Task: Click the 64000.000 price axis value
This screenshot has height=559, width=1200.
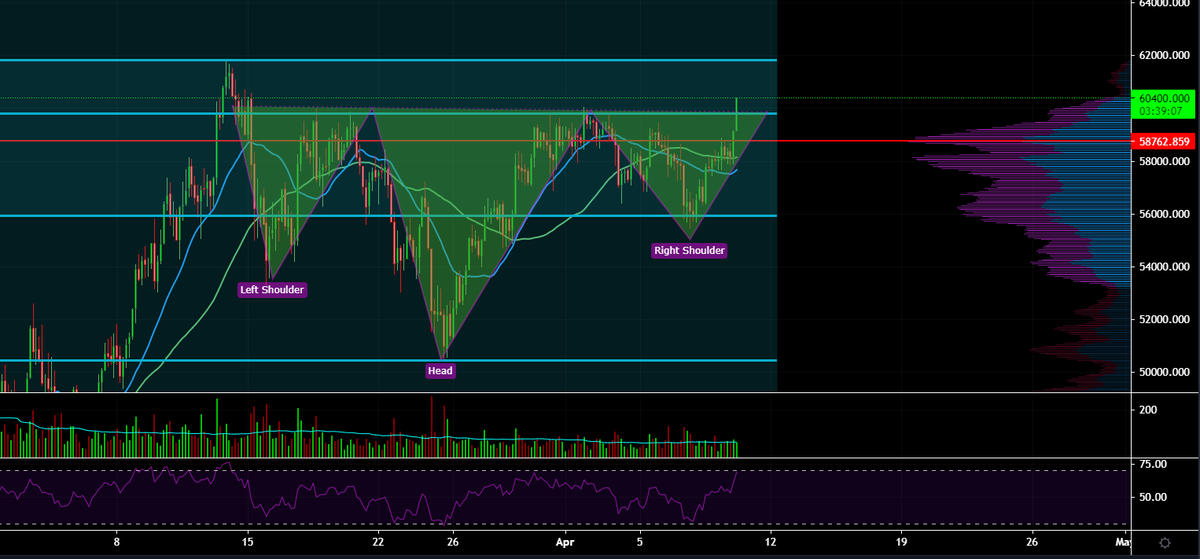Action: [x=1166, y=3]
